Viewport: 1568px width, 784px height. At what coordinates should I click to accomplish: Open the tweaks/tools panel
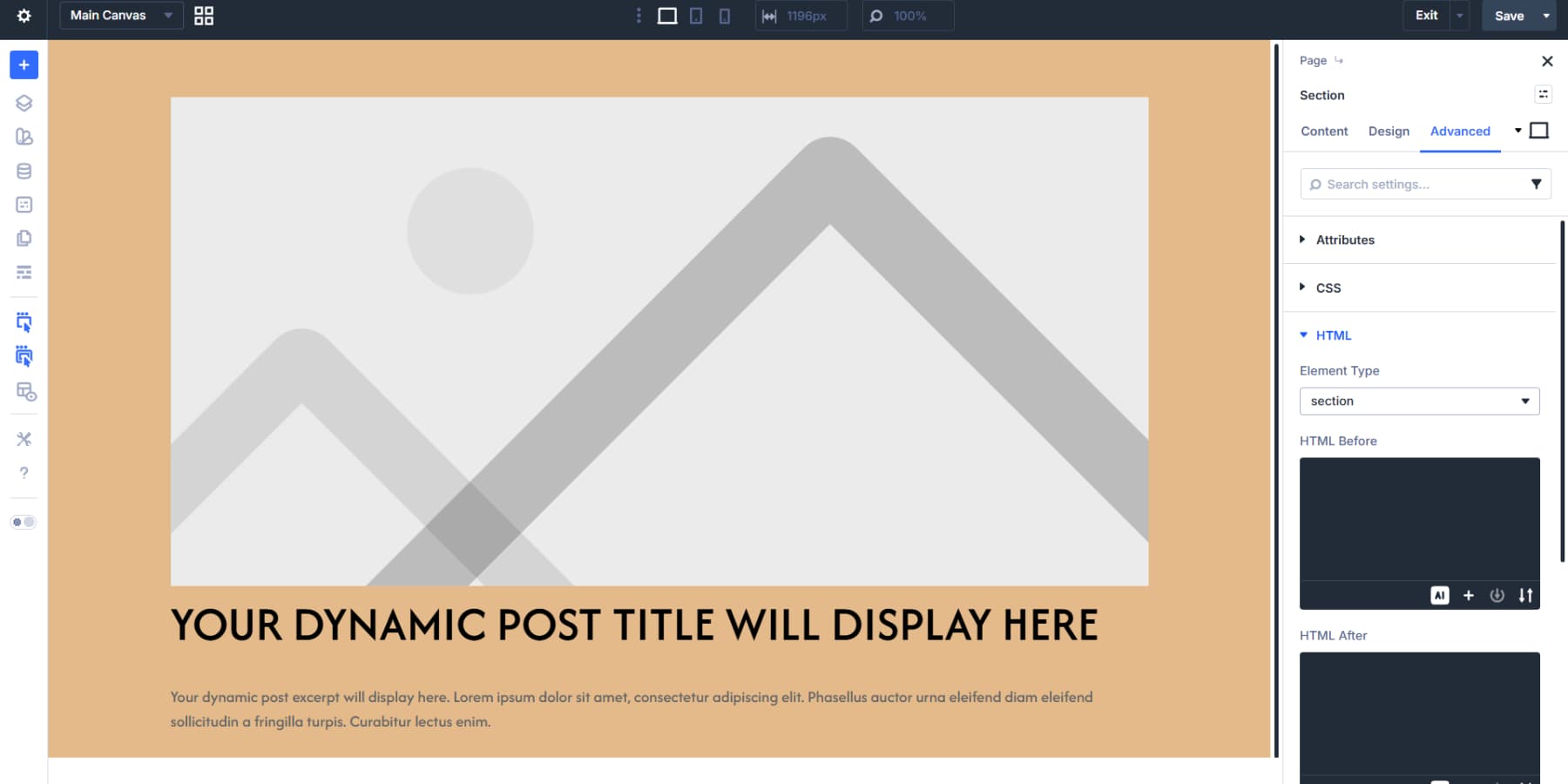24,439
